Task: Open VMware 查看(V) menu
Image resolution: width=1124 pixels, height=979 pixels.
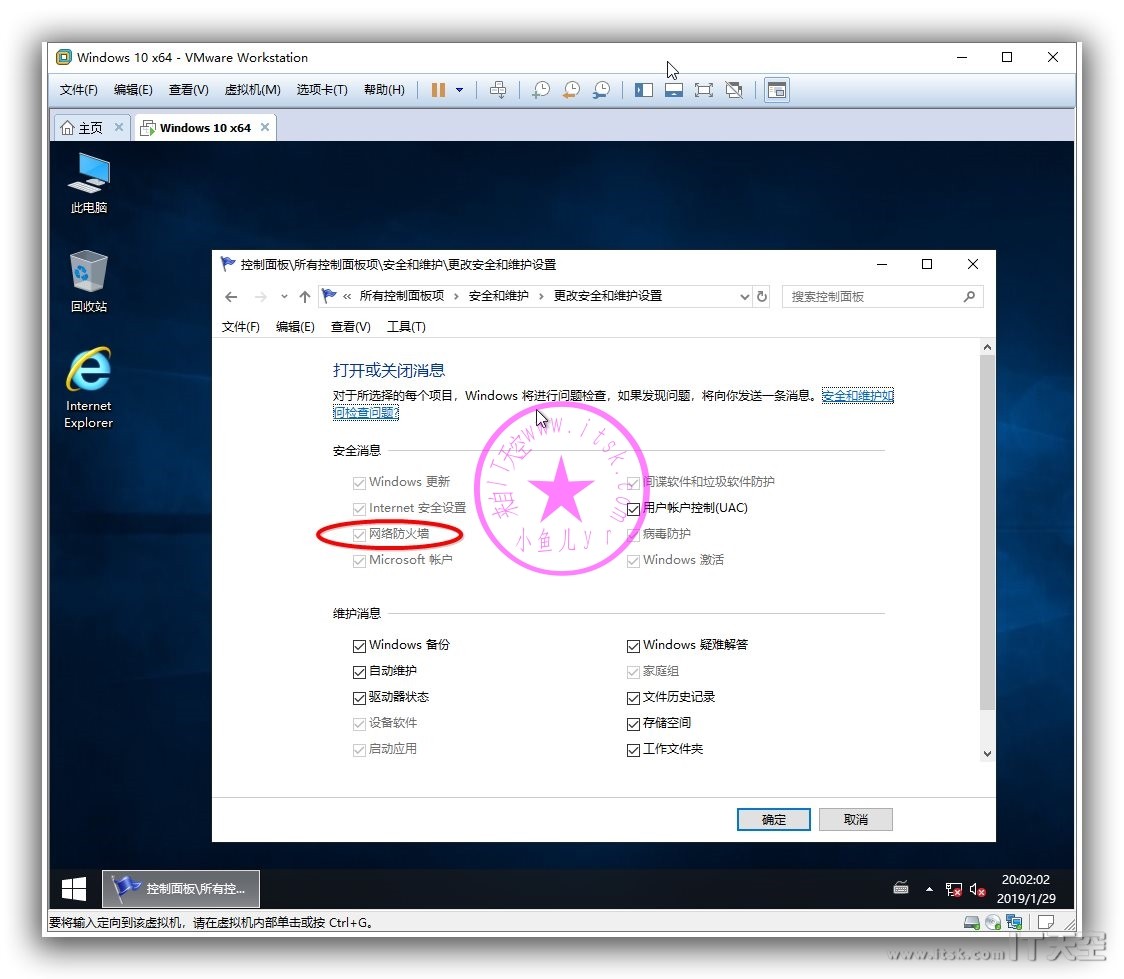Action: pyautogui.click(x=189, y=90)
